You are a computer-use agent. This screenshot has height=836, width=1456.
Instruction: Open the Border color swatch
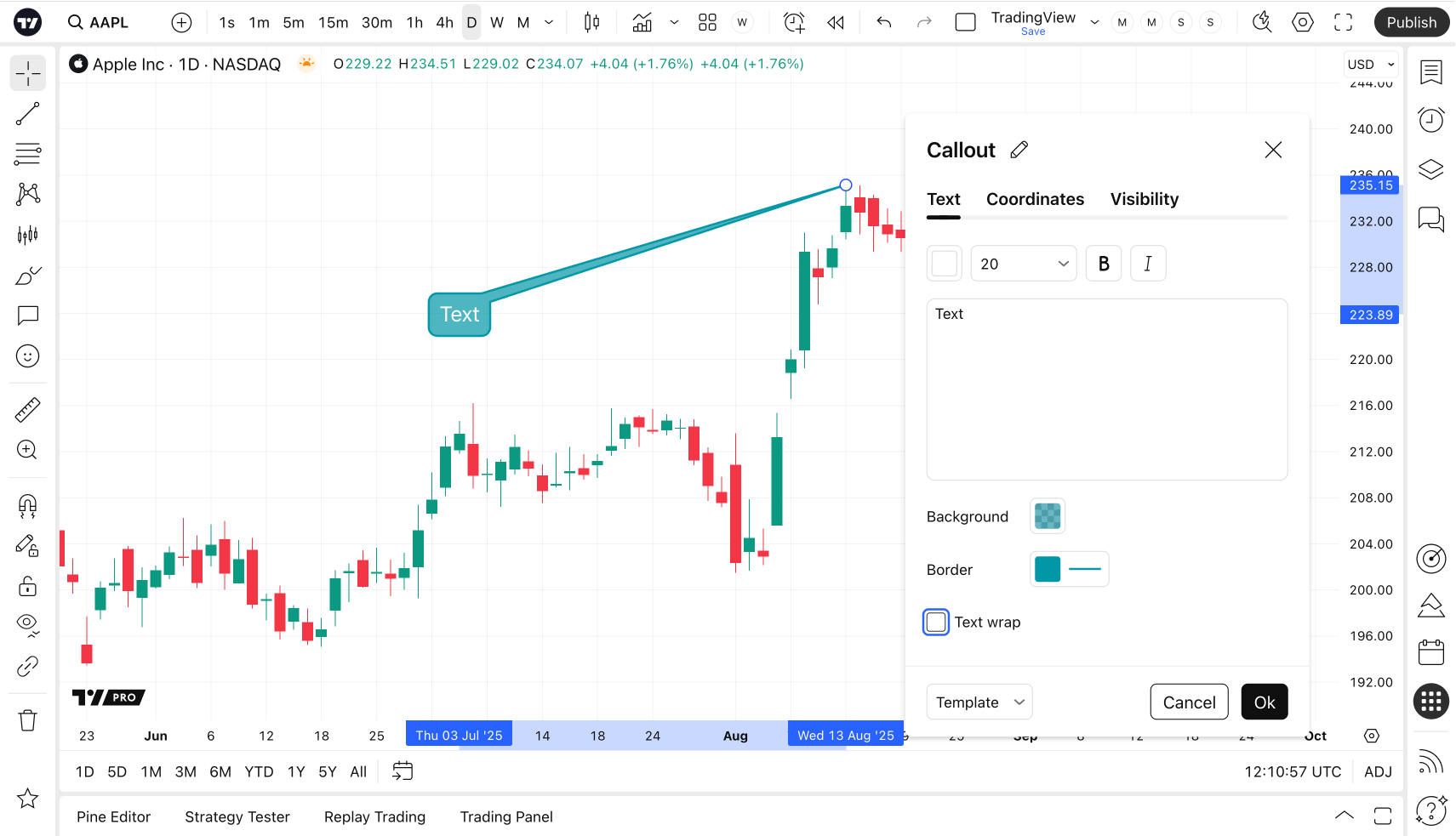pos(1048,570)
